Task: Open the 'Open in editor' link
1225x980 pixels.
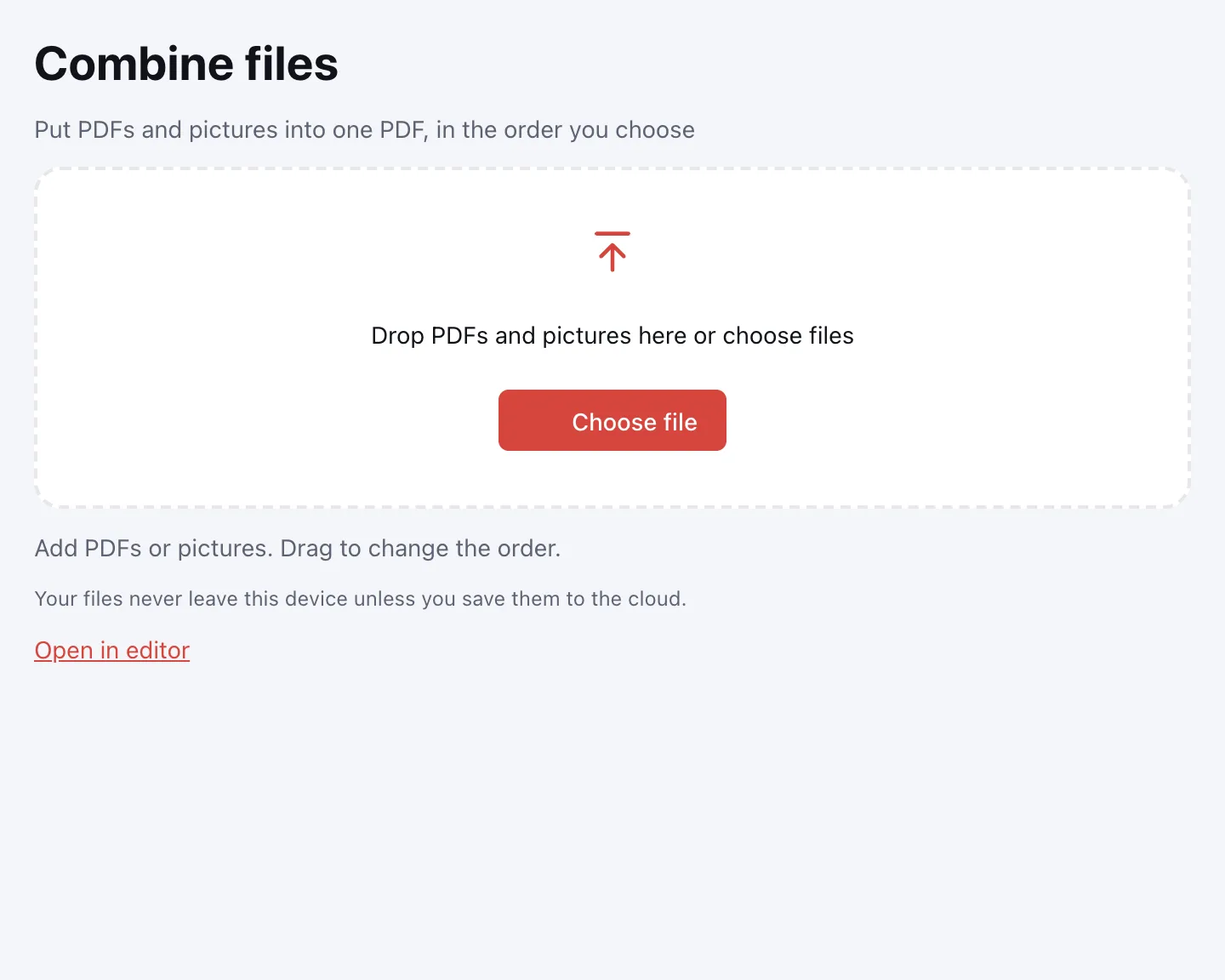Action: click(x=112, y=650)
